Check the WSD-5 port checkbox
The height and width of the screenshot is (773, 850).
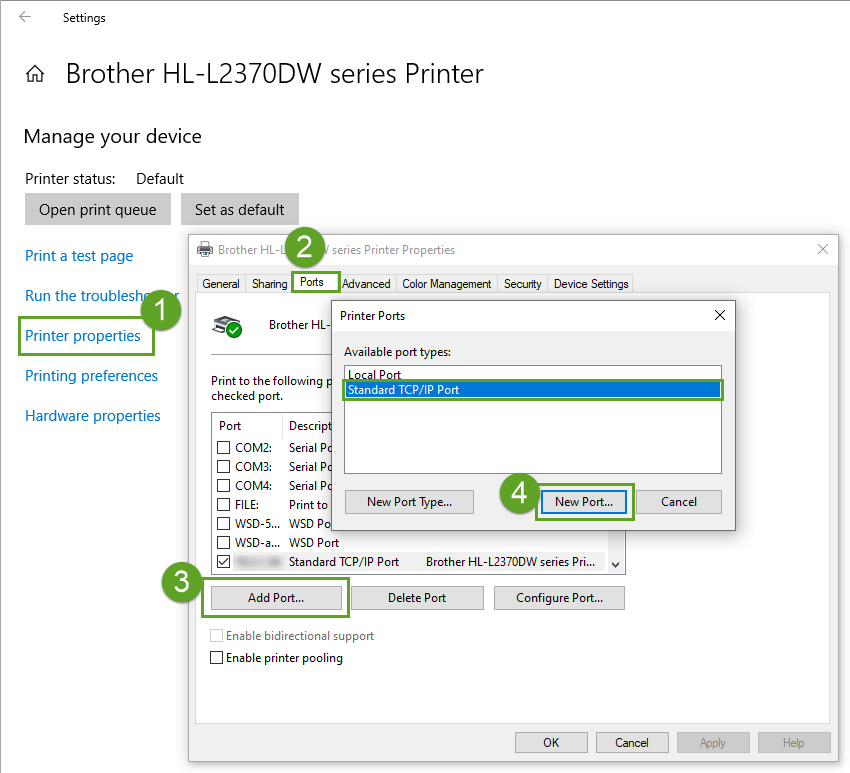(225, 523)
